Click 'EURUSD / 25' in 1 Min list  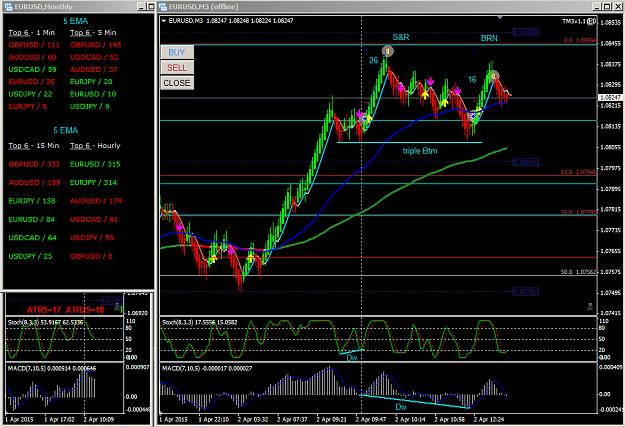tap(32, 82)
